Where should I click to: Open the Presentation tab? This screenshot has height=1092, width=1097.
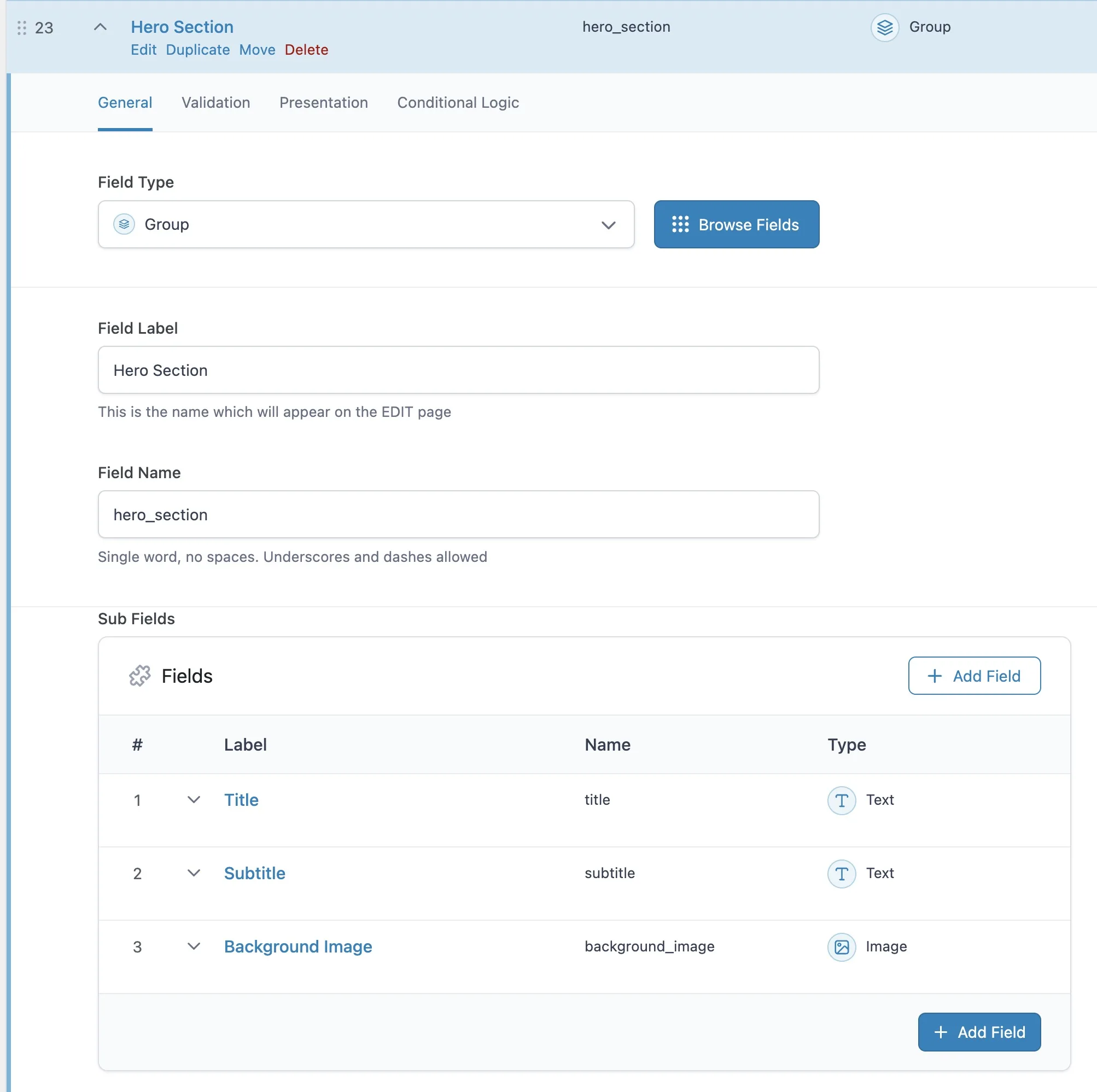pos(324,103)
